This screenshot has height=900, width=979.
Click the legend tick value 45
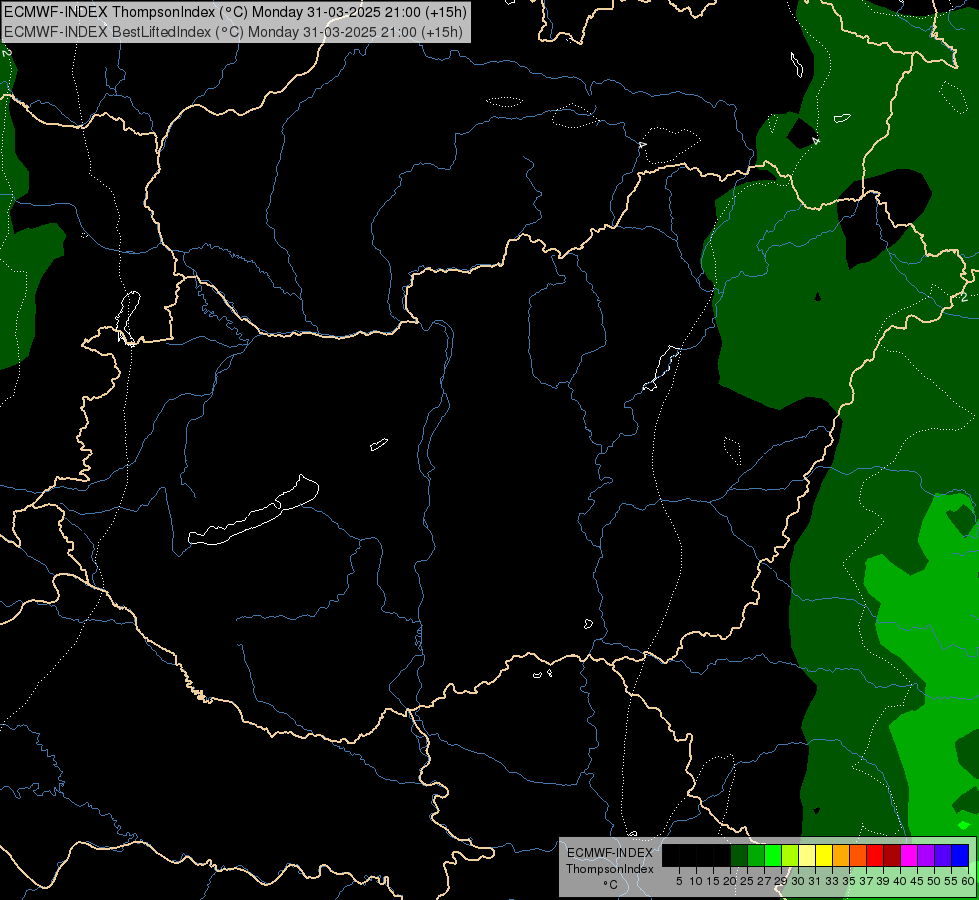click(x=917, y=881)
